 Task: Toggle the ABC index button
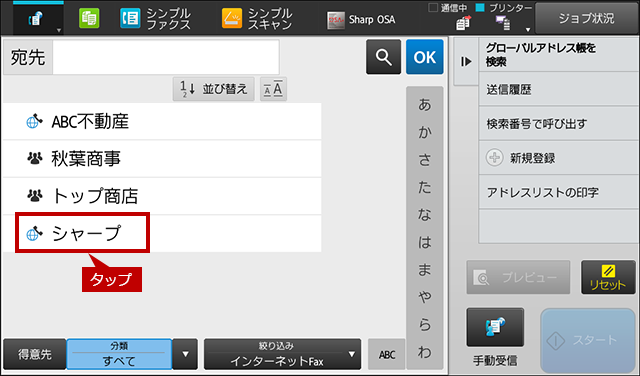387,354
